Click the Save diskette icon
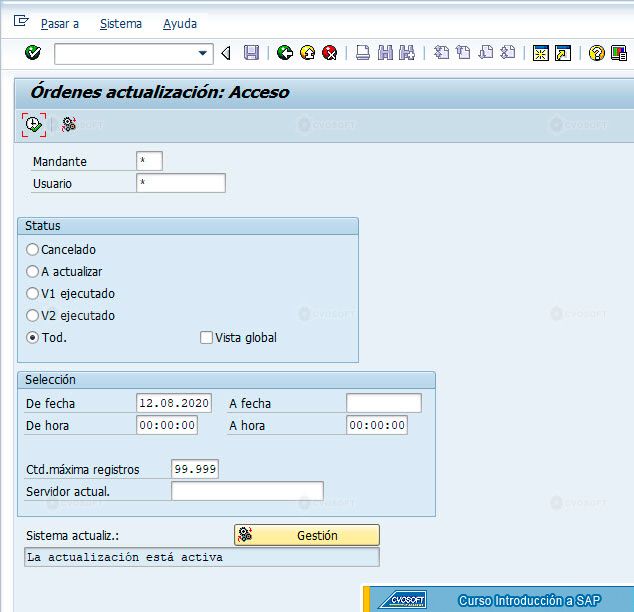 point(251,53)
